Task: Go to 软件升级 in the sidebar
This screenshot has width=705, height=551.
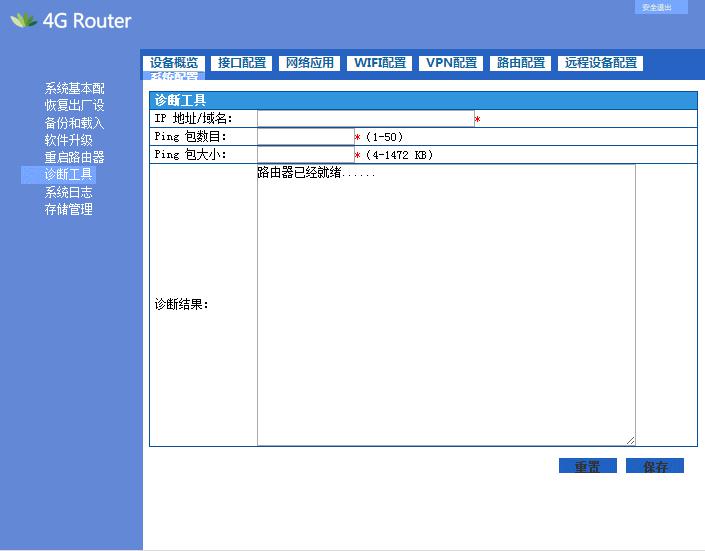Action: pos(68,140)
